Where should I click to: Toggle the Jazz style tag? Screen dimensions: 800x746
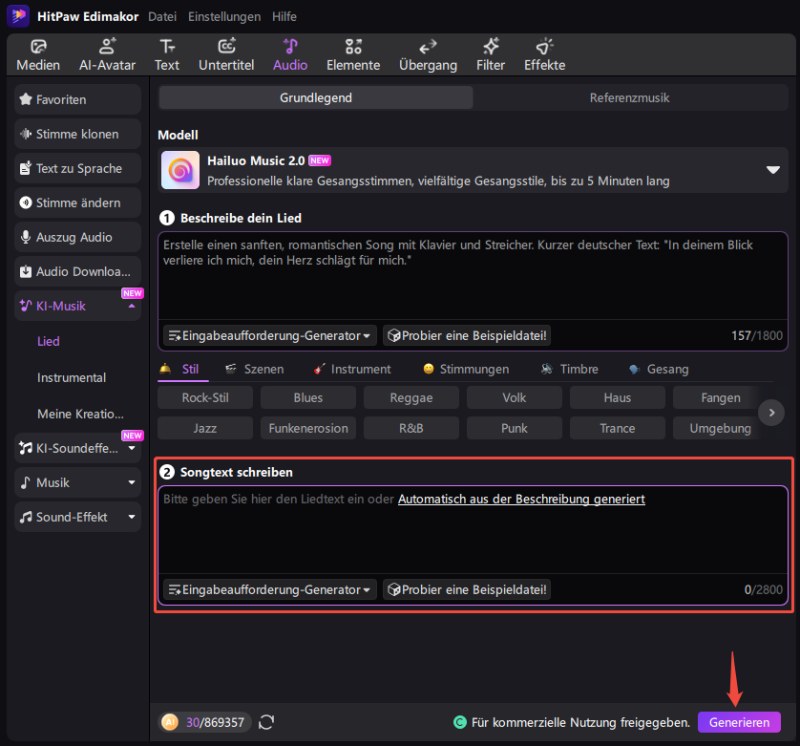coord(205,428)
